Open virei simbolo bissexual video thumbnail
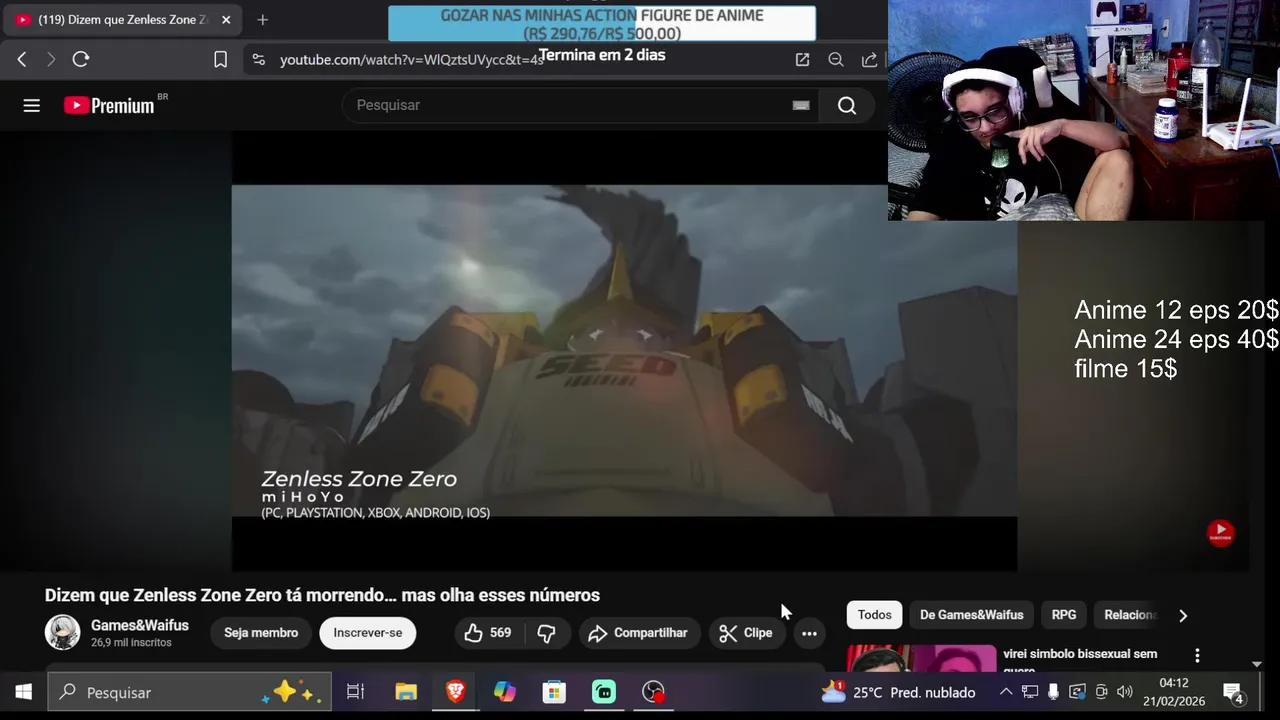 pos(922,658)
